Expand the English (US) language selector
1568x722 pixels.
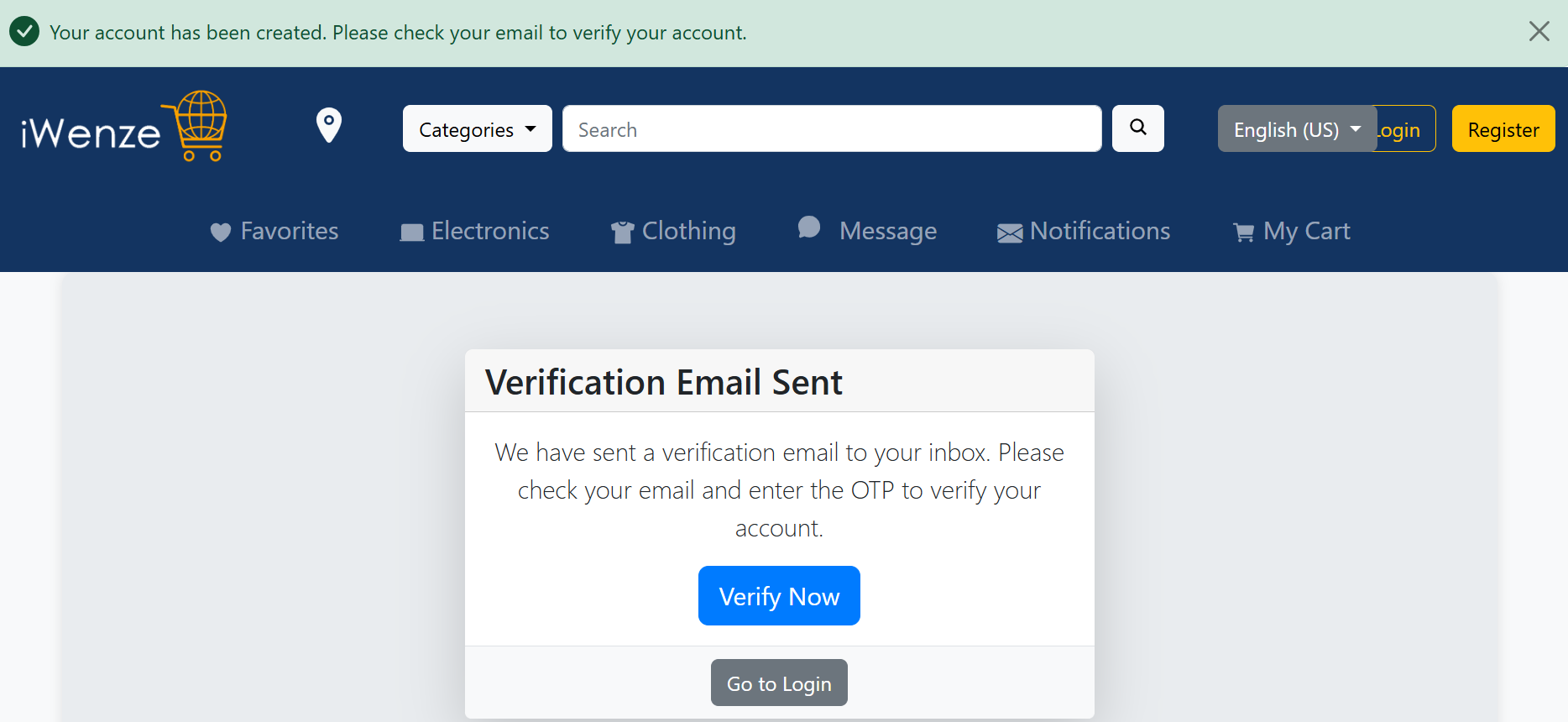pyautogui.click(x=1296, y=129)
